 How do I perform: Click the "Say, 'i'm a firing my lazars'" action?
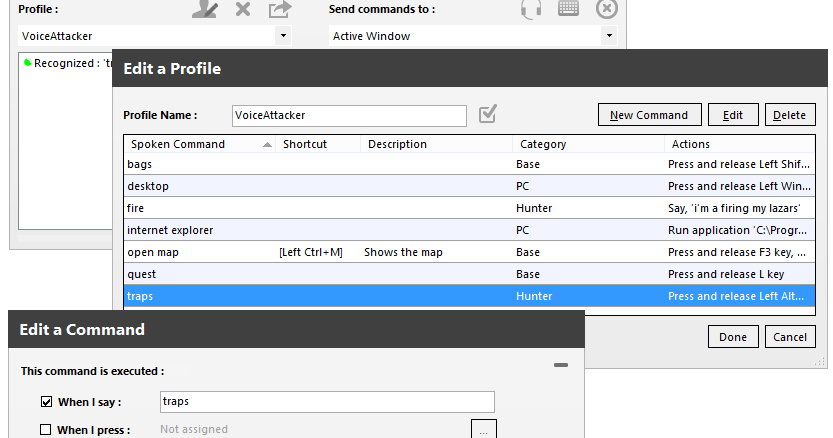(734, 208)
